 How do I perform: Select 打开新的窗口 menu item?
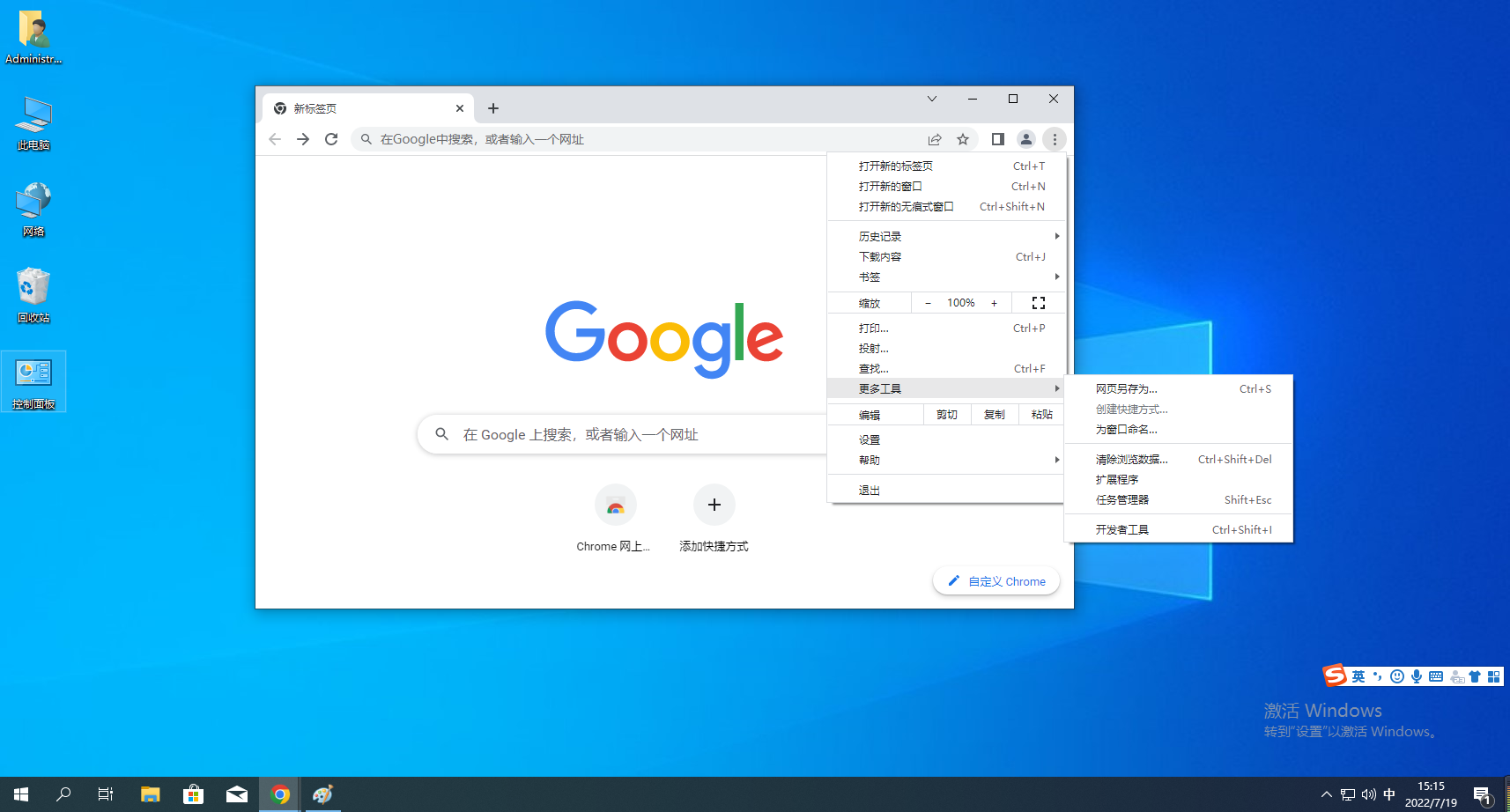[945, 186]
